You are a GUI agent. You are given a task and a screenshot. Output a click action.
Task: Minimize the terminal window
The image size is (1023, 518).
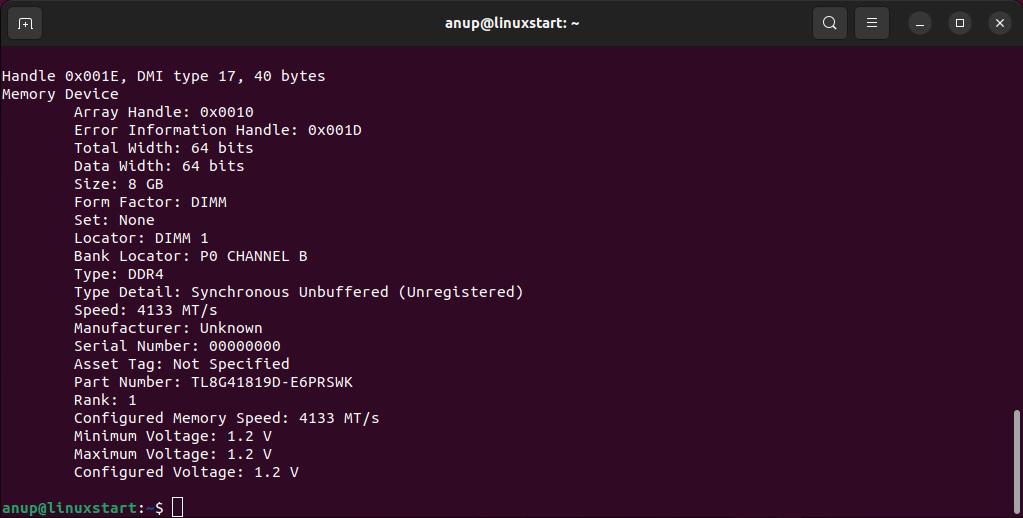(x=920, y=23)
